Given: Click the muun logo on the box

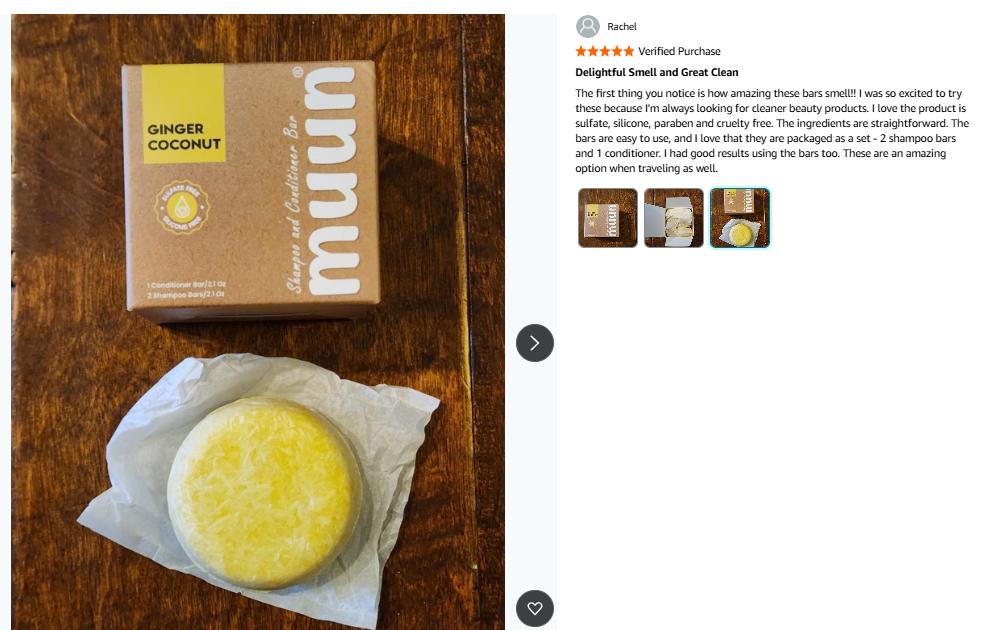Looking at the screenshot, I should [330, 181].
